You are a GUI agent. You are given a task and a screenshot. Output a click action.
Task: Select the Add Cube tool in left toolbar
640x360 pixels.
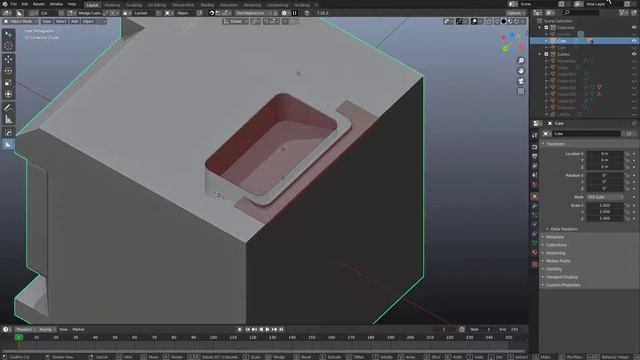click(8, 133)
